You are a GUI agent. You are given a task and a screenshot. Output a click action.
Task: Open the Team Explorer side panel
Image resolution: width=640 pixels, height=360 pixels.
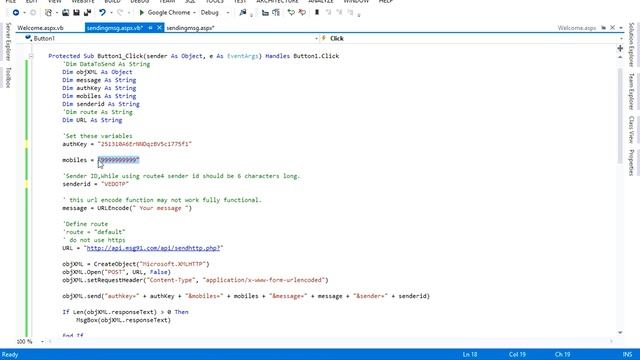pyautogui.click(x=631, y=91)
